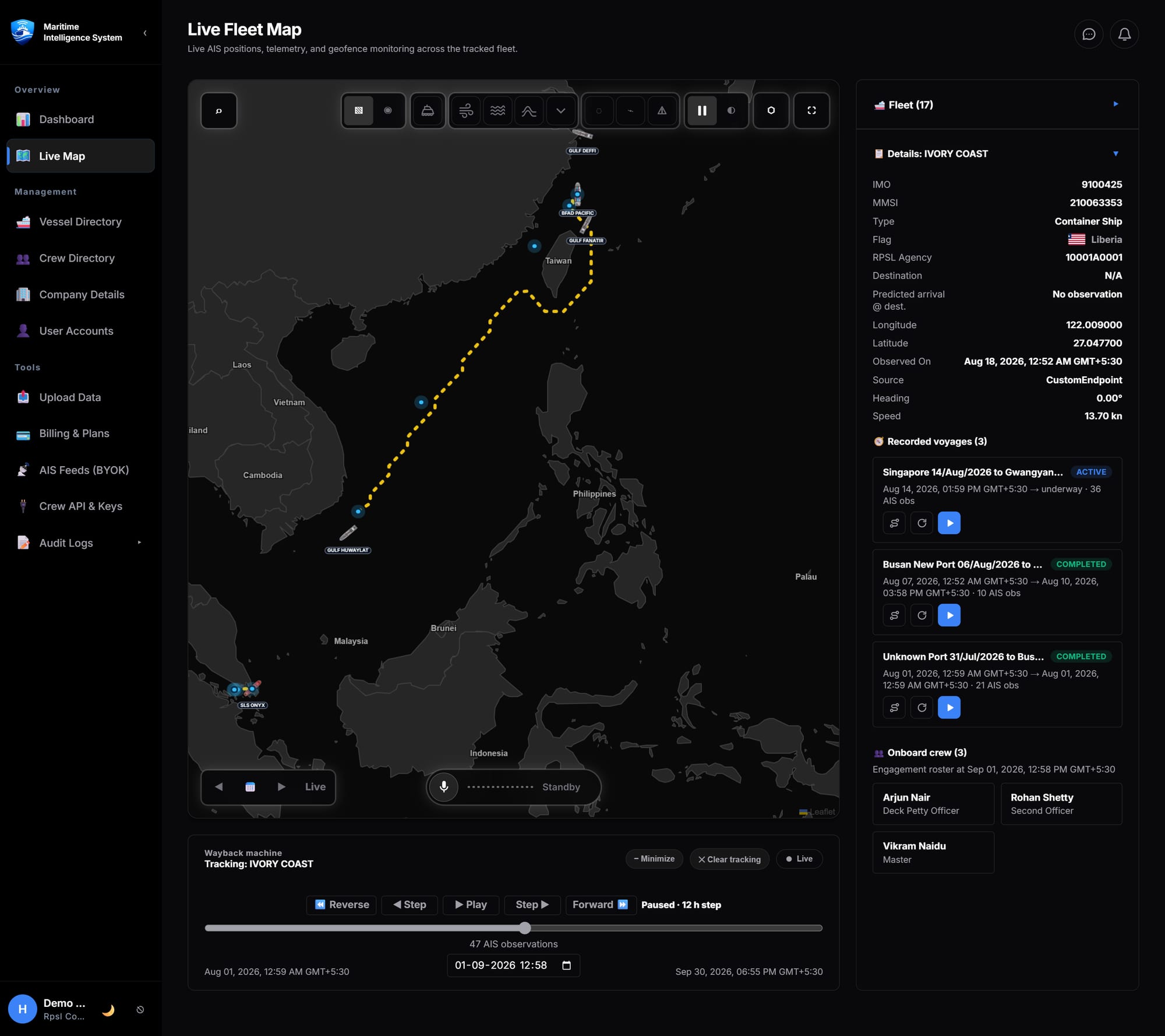Click the Forward playback button
This screenshot has width=1165, height=1036.
pyautogui.click(x=600, y=905)
